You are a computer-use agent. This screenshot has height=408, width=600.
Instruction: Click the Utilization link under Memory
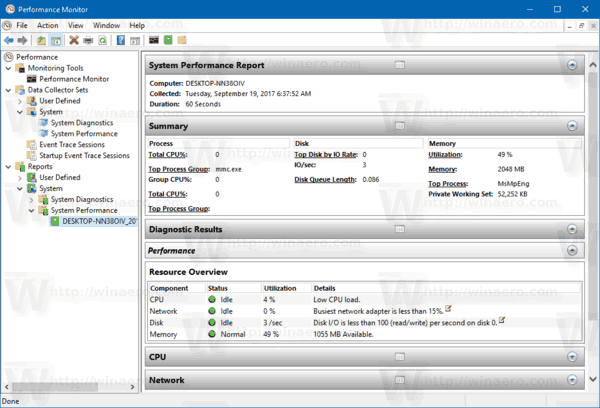[x=445, y=155]
